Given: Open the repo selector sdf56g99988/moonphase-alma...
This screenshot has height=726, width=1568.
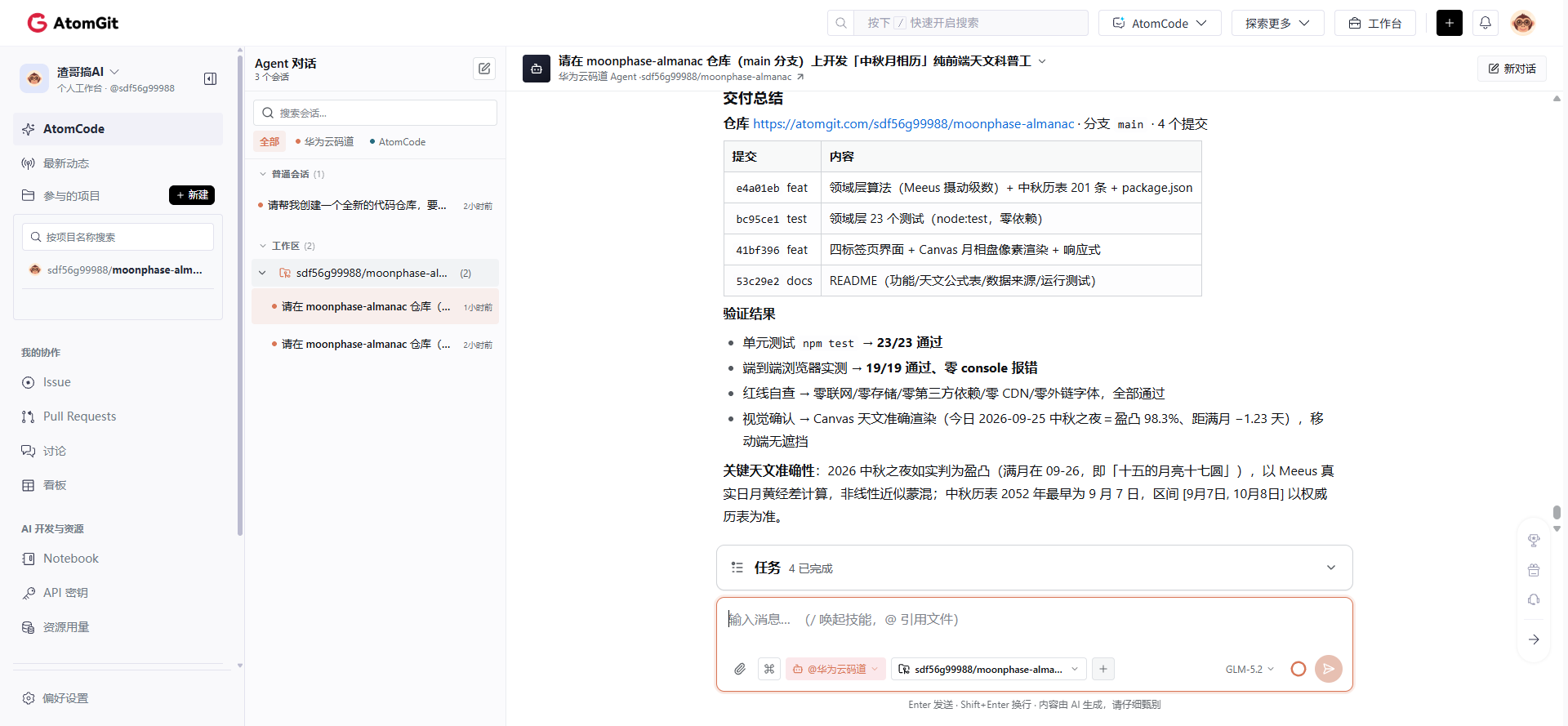Looking at the screenshot, I should coord(988,669).
